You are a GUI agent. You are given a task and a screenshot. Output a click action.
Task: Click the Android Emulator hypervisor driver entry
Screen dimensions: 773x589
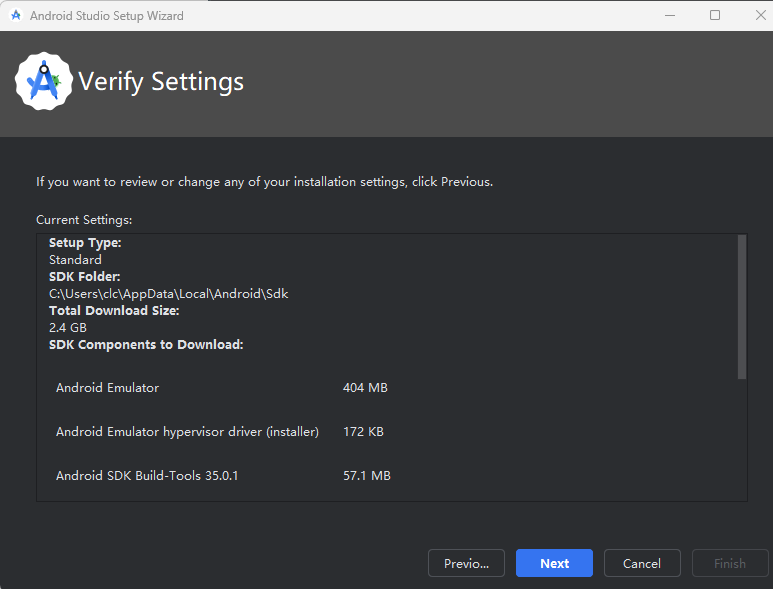pyautogui.click(x=187, y=431)
